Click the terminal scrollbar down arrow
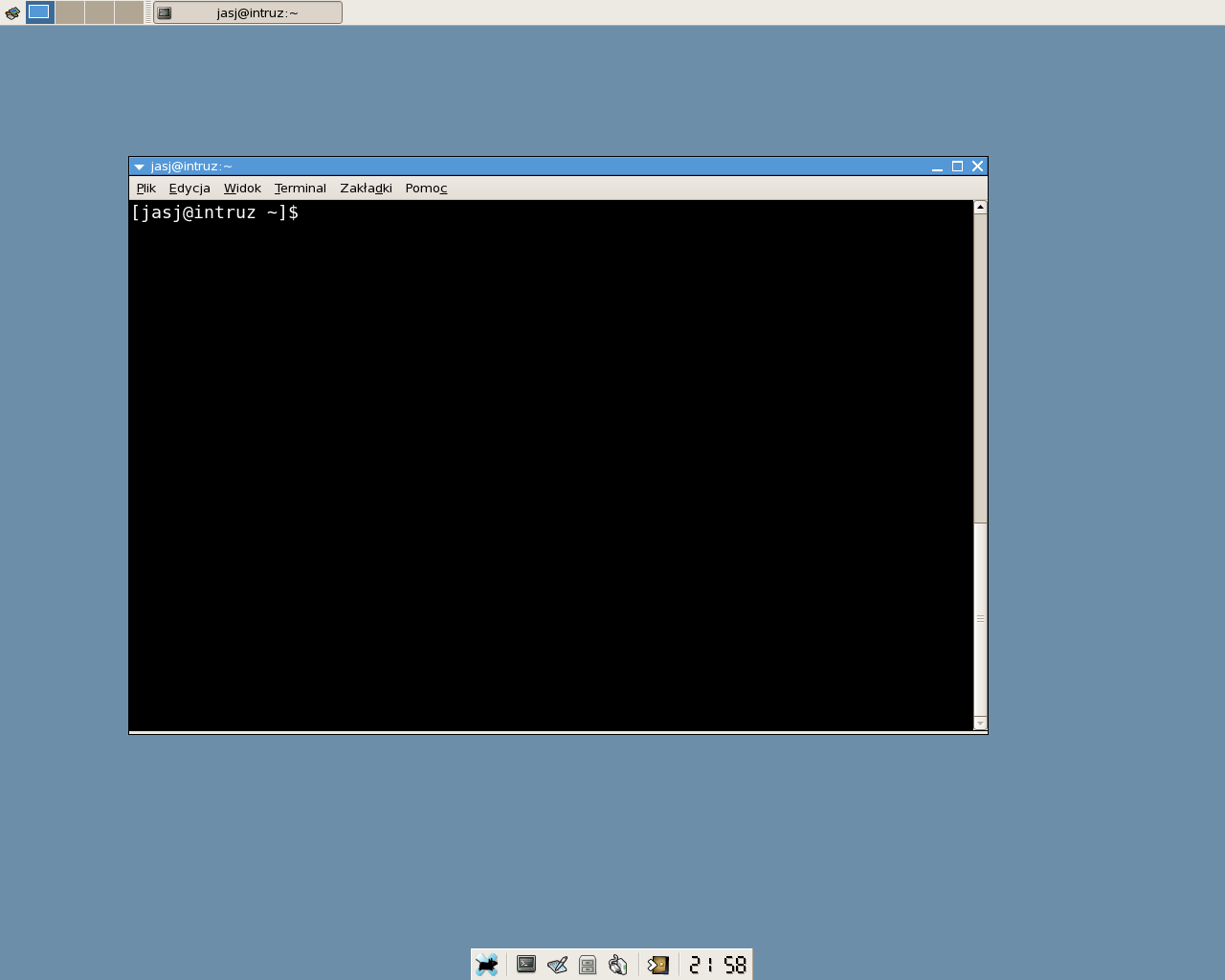 (x=980, y=724)
